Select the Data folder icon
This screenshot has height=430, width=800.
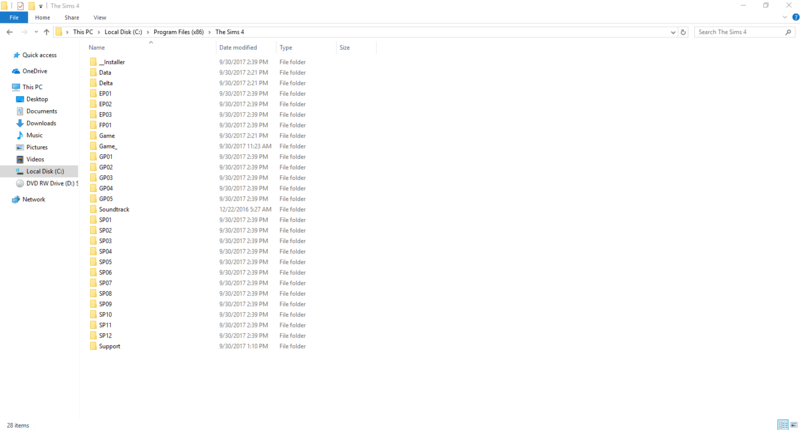[x=93, y=72]
